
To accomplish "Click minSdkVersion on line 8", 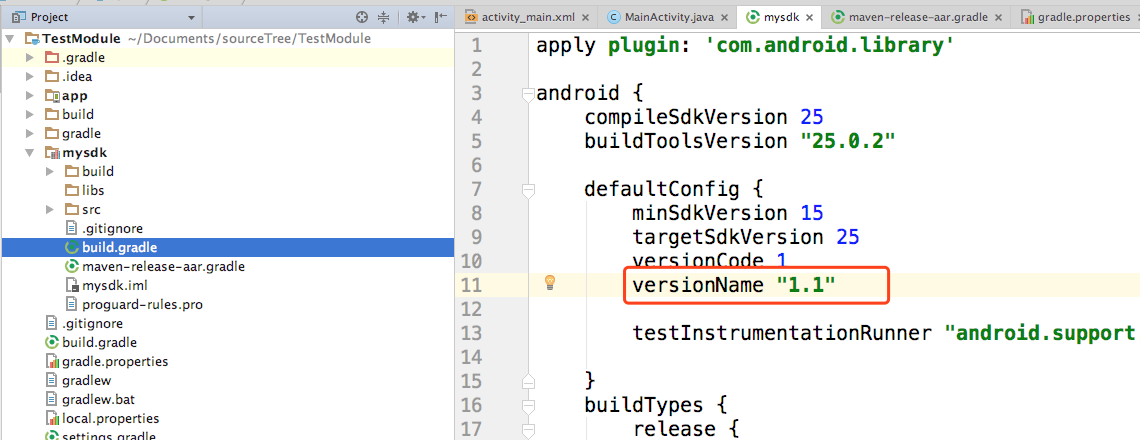I will tap(710, 213).
